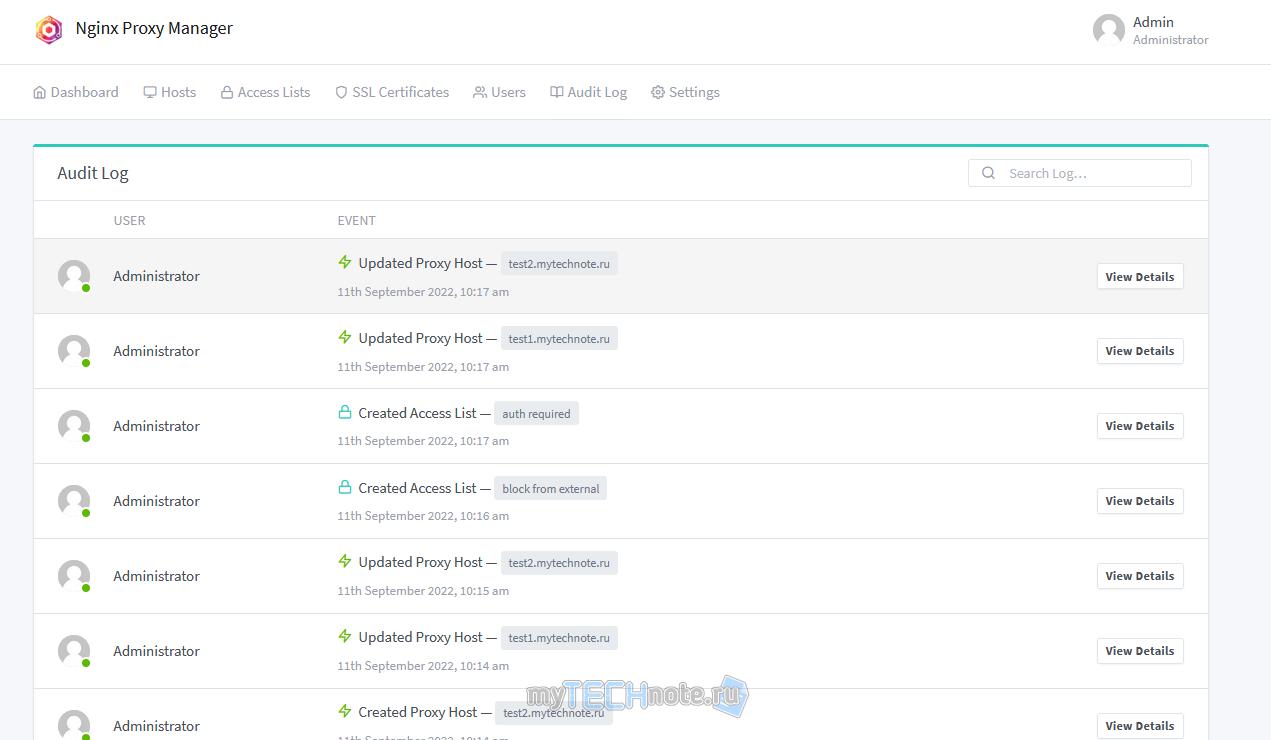Click the 'auth required' tag

(x=536, y=414)
